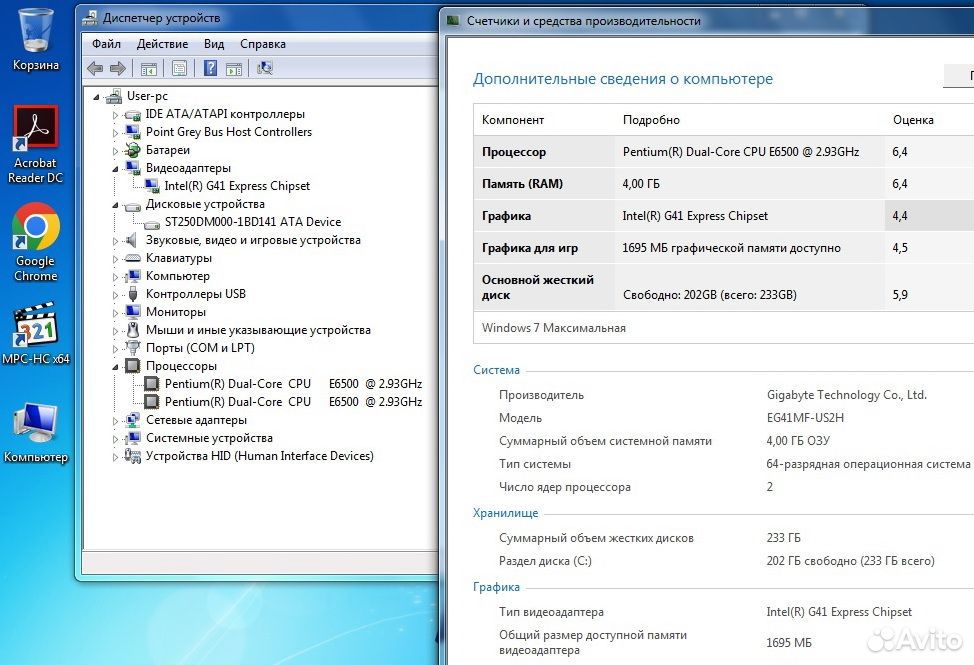The image size is (974, 665).
Task: Click the 4,4 score in the Графика row
Action: [899, 216]
